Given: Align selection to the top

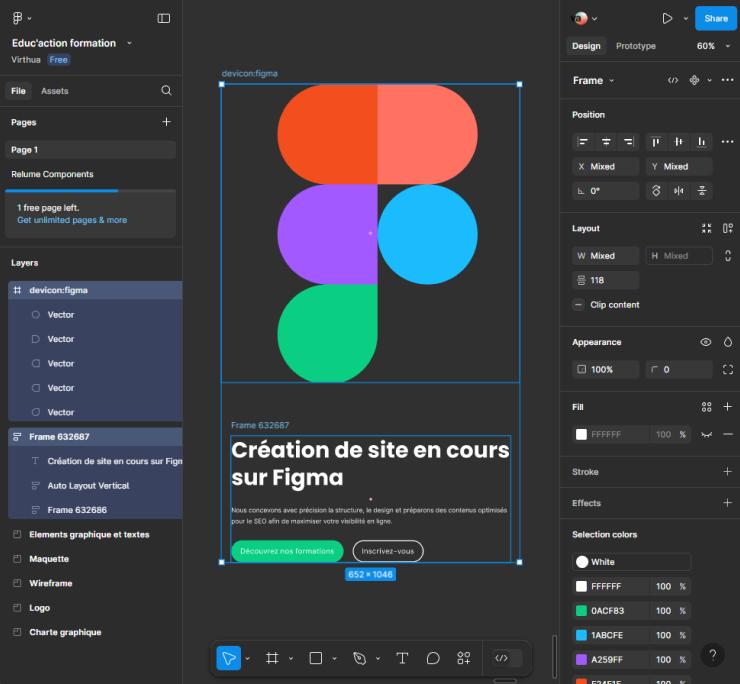Looking at the screenshot, I should (656, 142).
